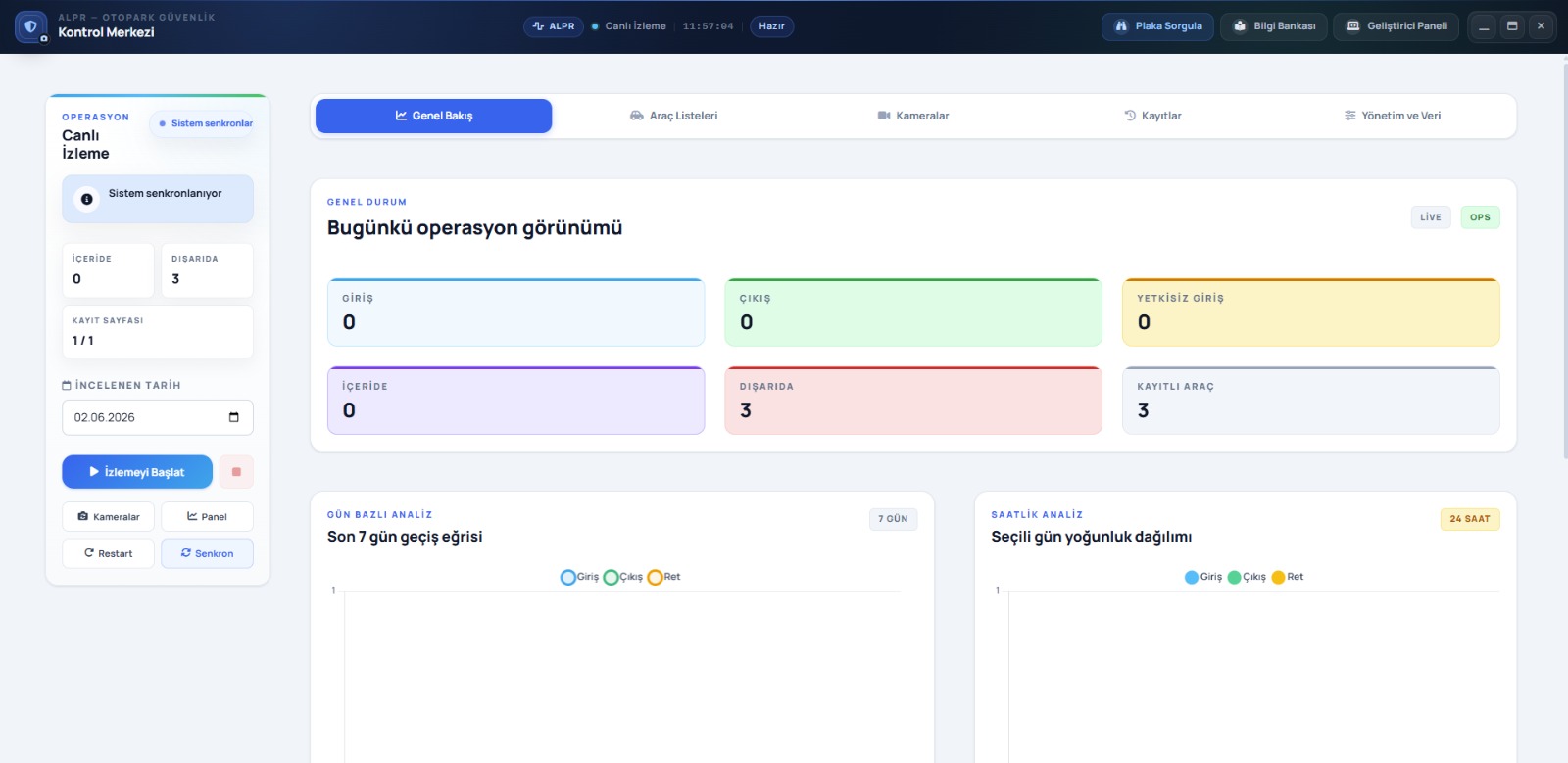Click 'Bugünkü operasyon görünümü' heading

point(474,228)
